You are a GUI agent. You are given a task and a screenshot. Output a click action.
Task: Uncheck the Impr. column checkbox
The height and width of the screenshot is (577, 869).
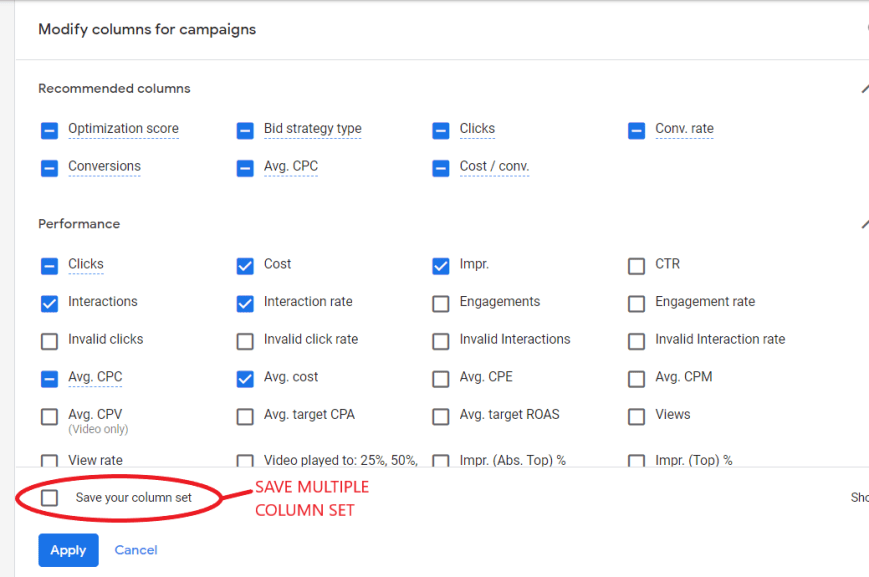tap(441, 266)
